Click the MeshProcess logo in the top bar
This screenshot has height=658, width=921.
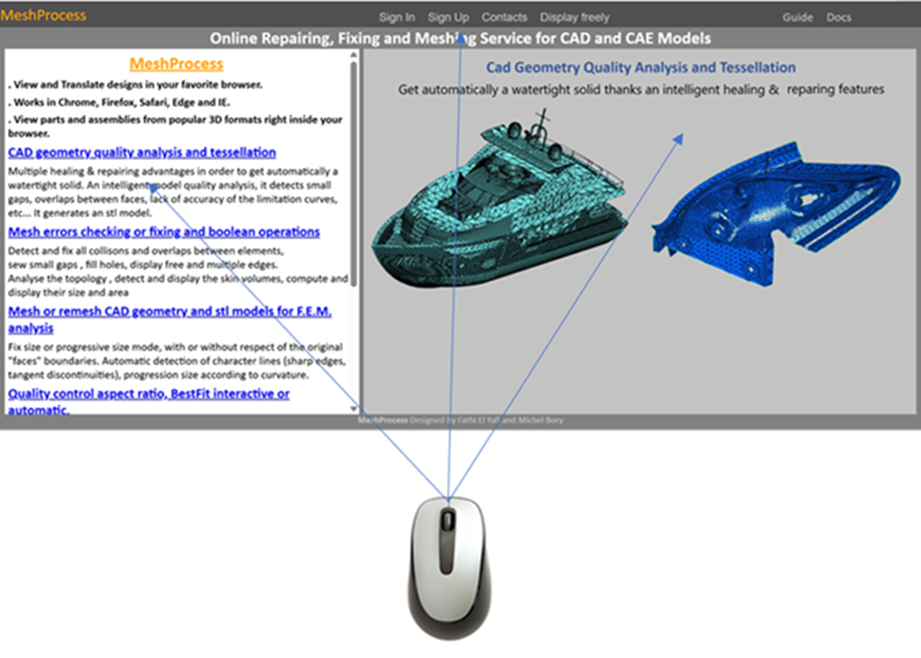tap(43, 15)
